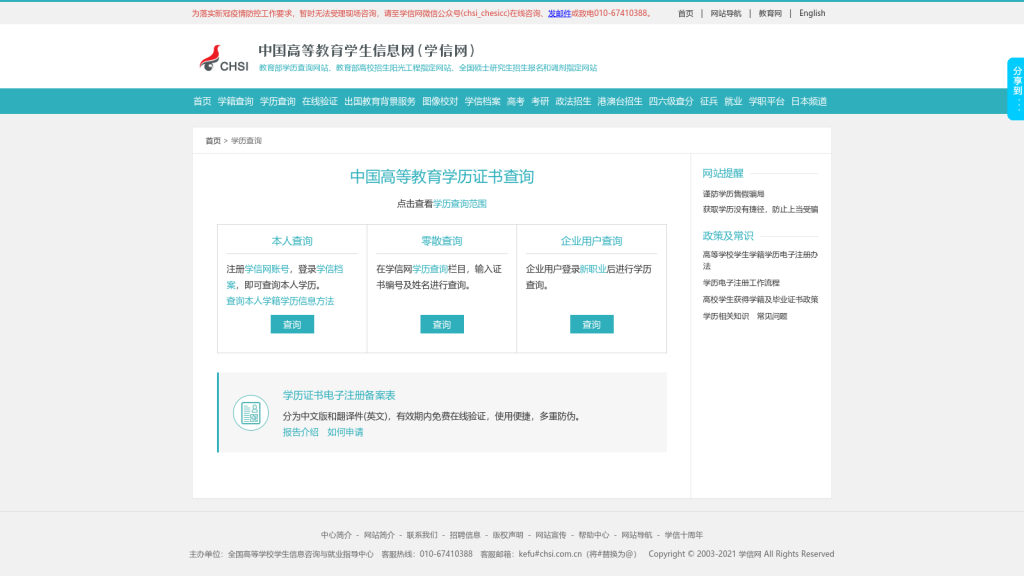Screen dimensions: 1024x576
Task: Go to 四六级查分 in the navigation bar
Action: [x=671, y=101]
